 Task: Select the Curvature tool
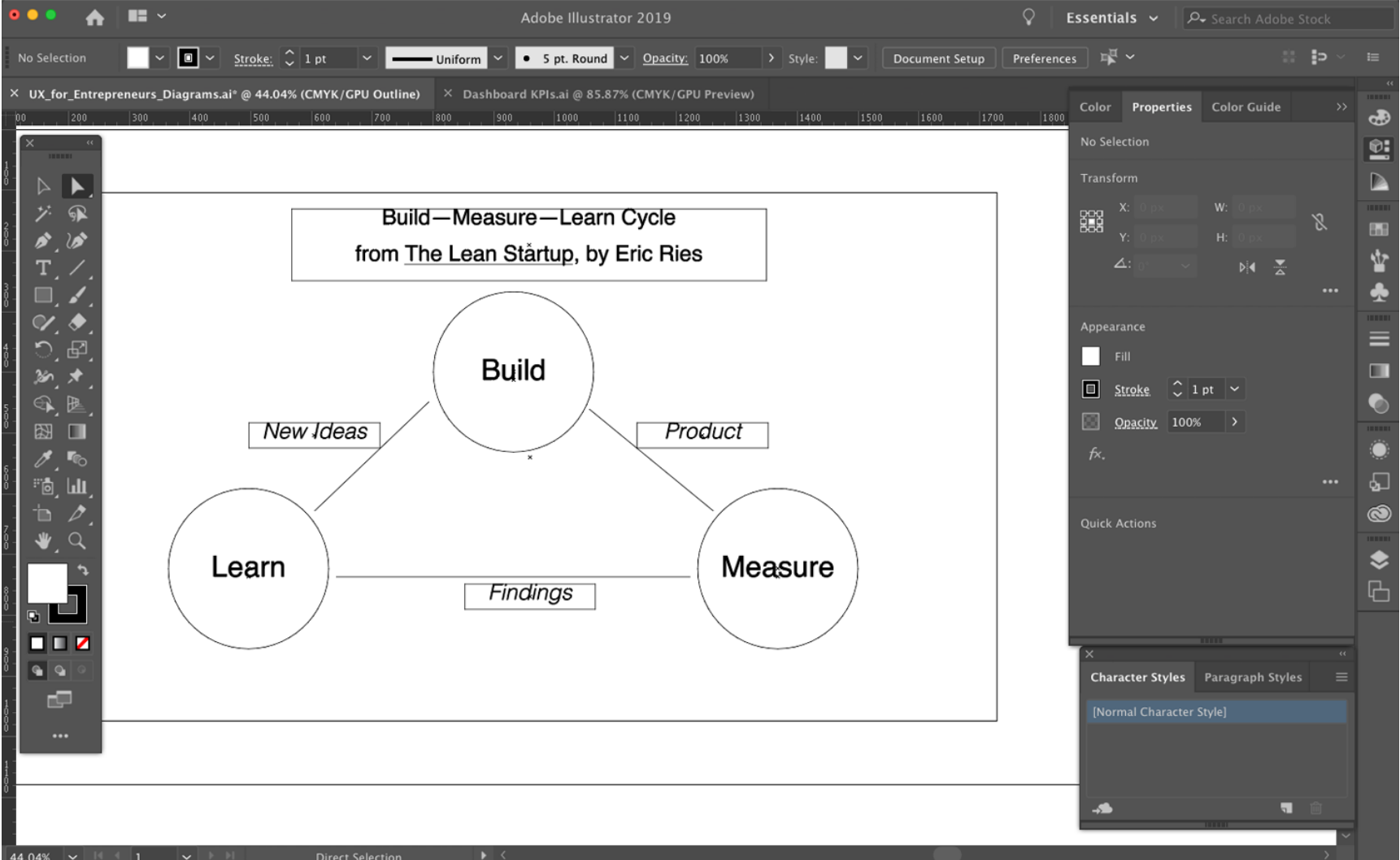point(77,241)
